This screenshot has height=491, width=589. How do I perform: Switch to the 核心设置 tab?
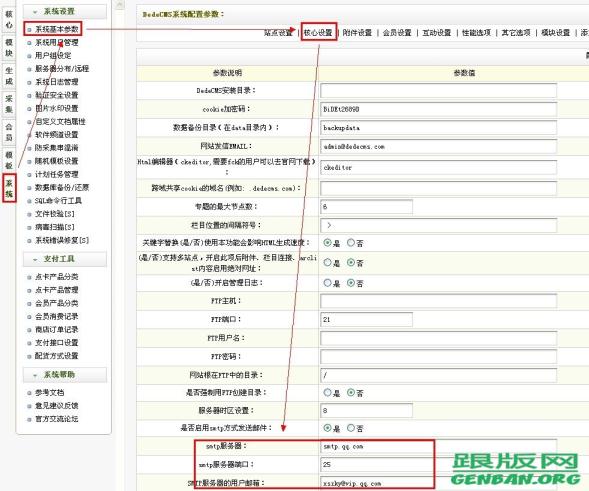[318, 33]
